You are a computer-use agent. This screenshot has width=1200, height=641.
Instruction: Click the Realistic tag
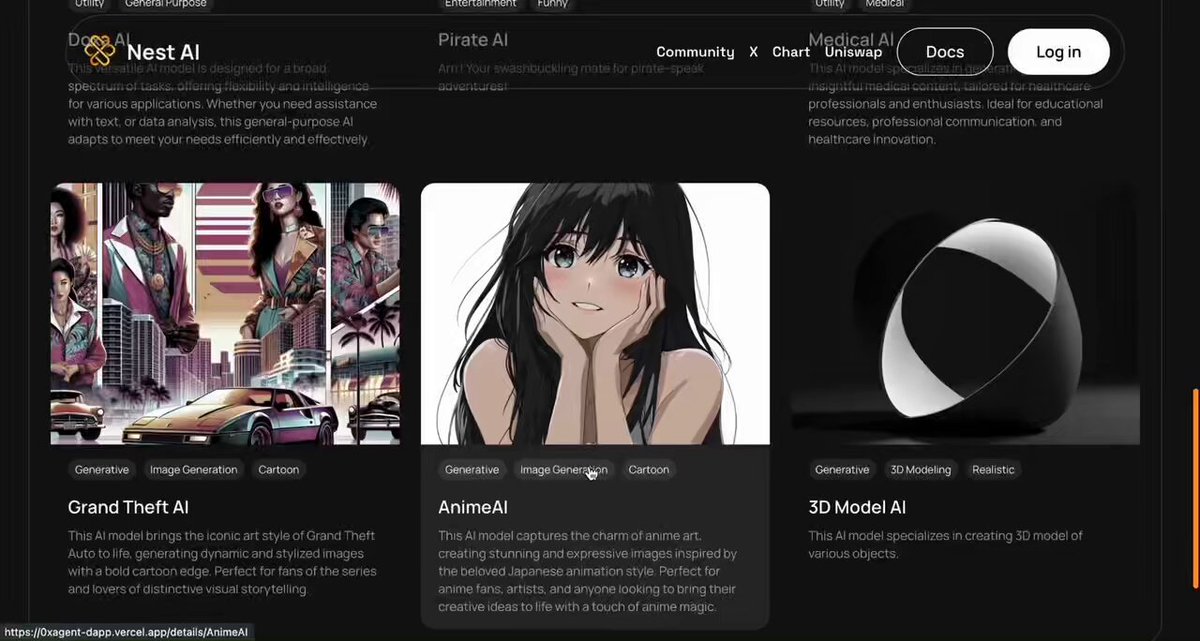[993, 470]
